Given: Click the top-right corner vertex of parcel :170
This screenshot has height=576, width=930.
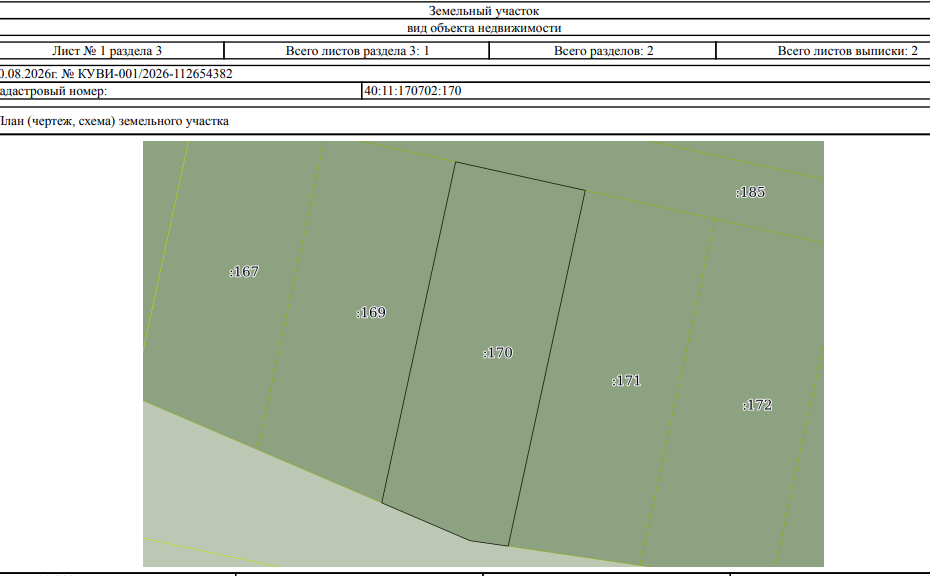Looking at the screenshot, I should coord(585,190).
